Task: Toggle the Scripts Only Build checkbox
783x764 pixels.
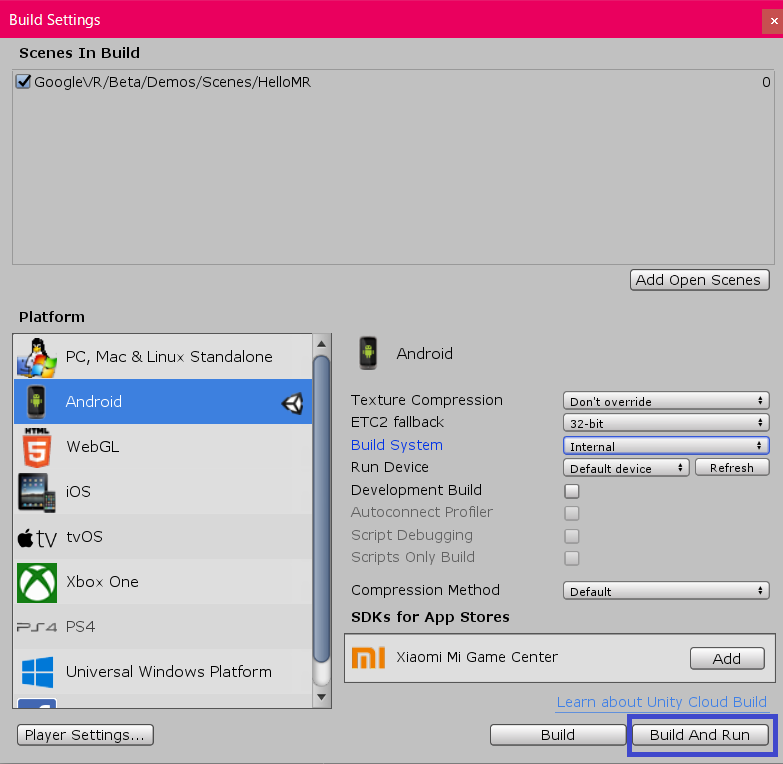Action: tap(572, 558)
